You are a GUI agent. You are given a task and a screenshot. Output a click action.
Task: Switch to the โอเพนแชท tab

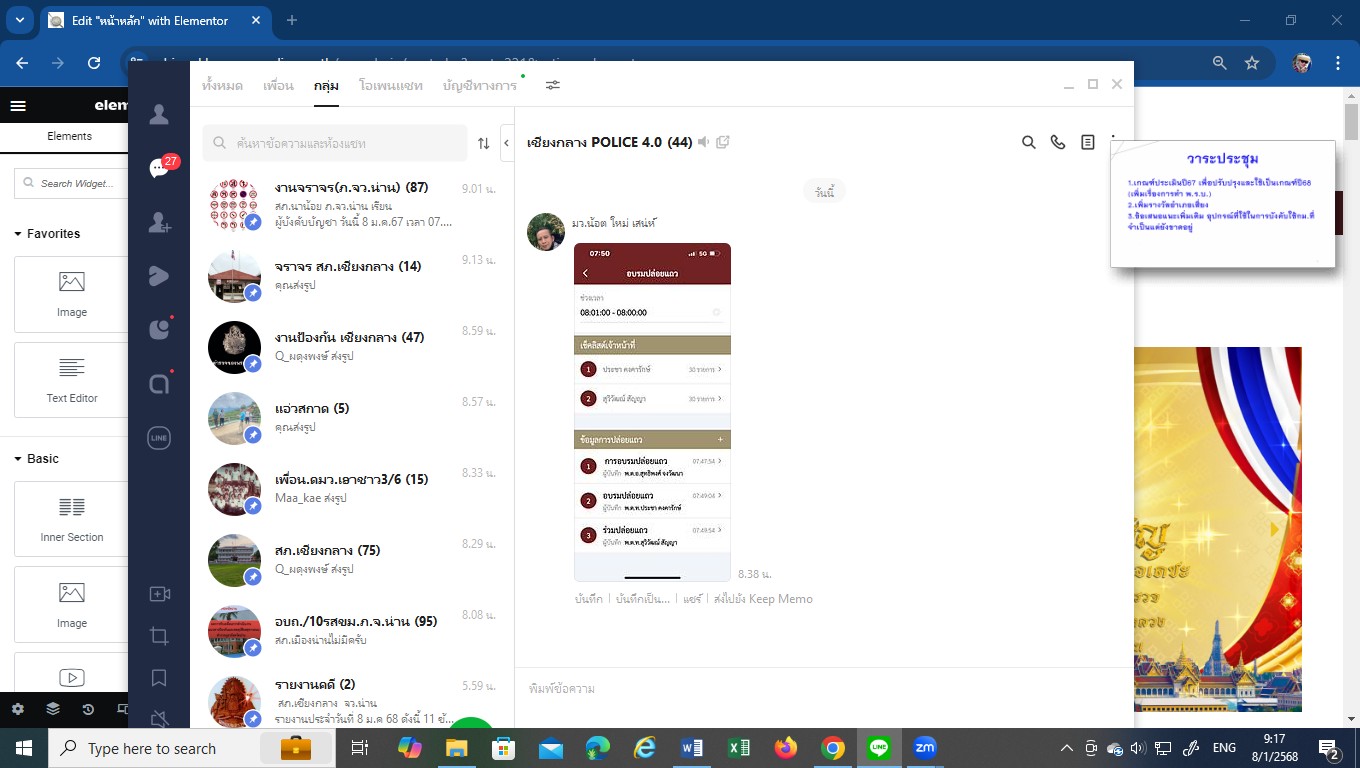(x=390, y=85)
